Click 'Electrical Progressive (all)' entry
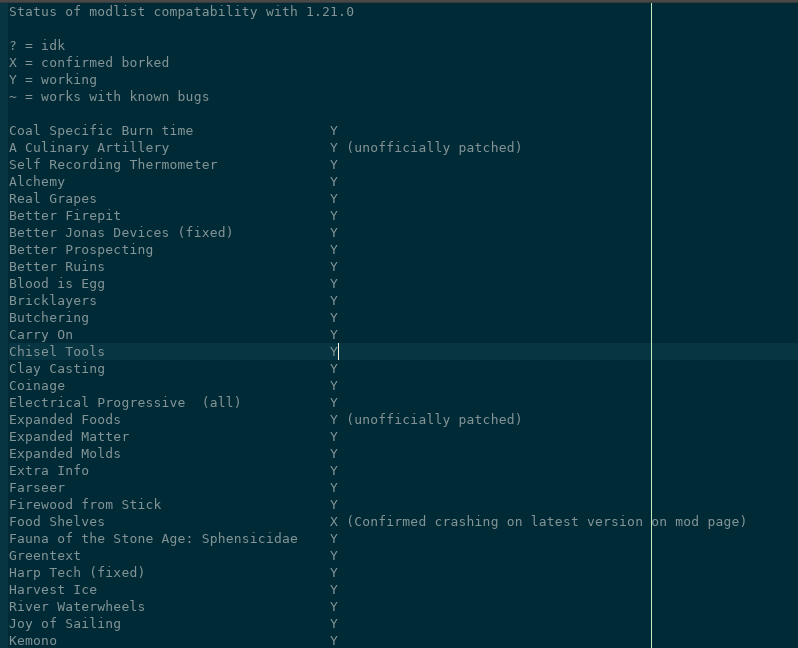The image size is (798, 648). click(125, 403)
